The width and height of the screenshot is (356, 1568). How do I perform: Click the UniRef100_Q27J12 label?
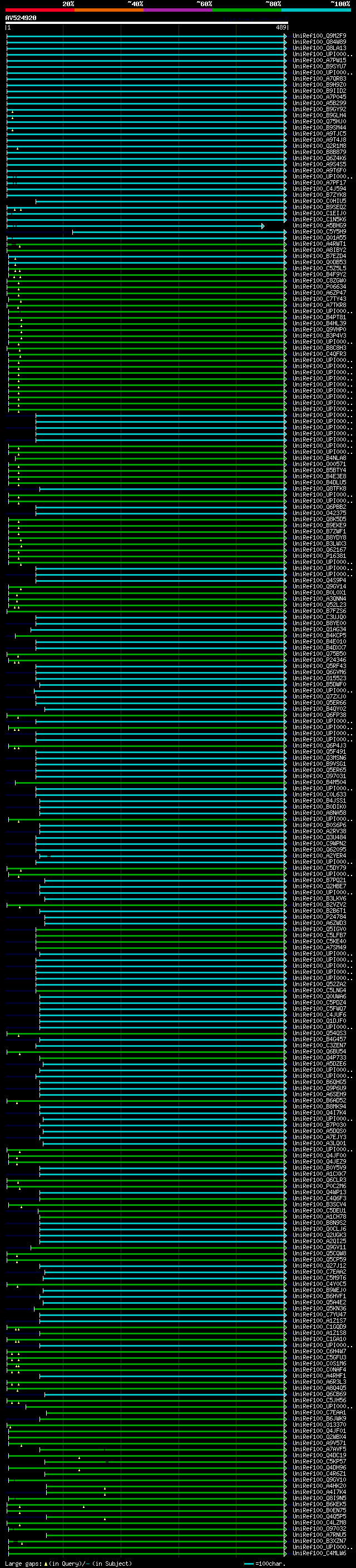tap(319, 1265)
